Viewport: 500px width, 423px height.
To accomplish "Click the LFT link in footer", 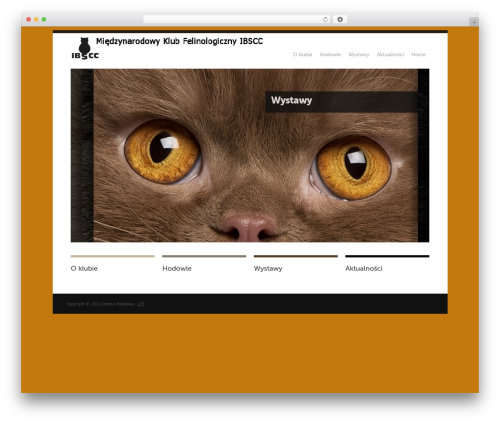I will (x=141, y=304).
